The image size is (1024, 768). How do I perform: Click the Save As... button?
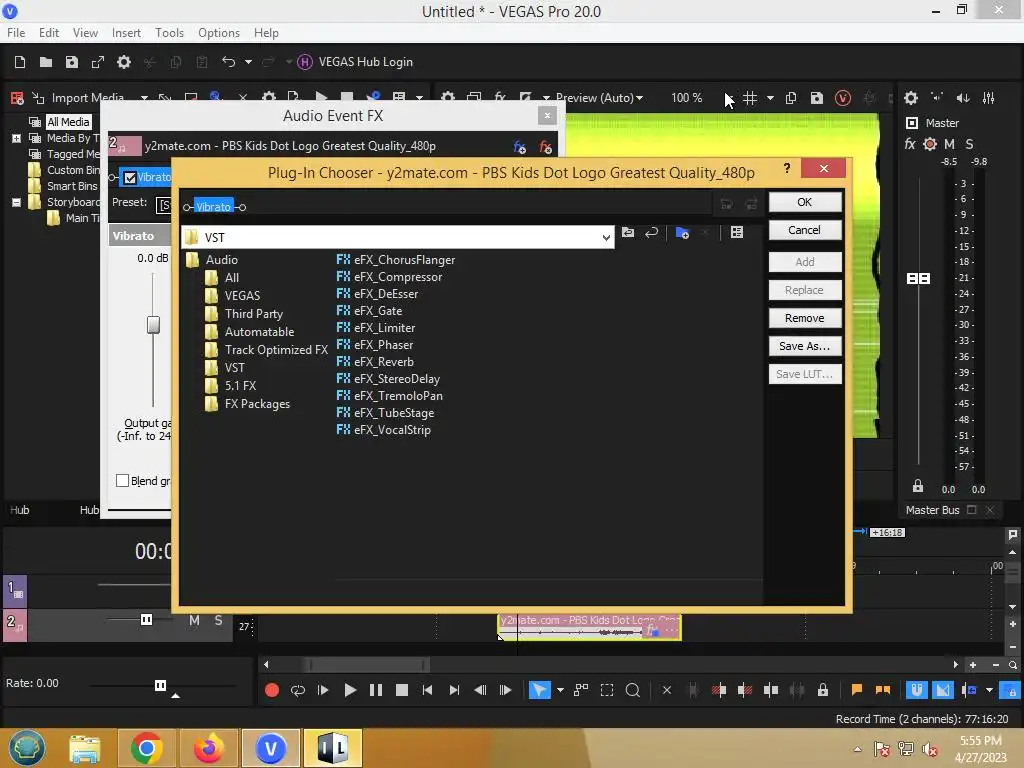click(x=805, y=346)
